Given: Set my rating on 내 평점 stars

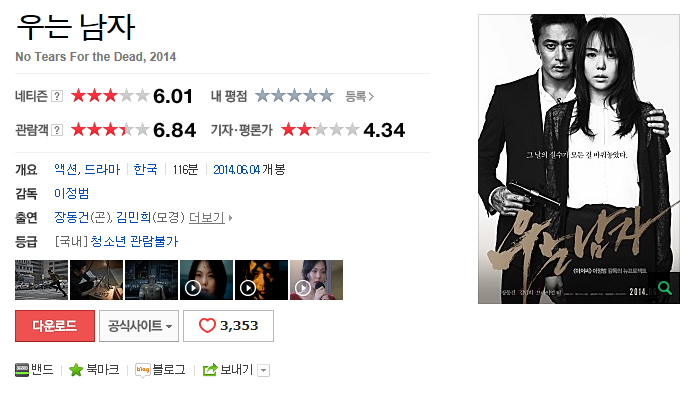Looking at the screenshot, I should click(294, 96).
